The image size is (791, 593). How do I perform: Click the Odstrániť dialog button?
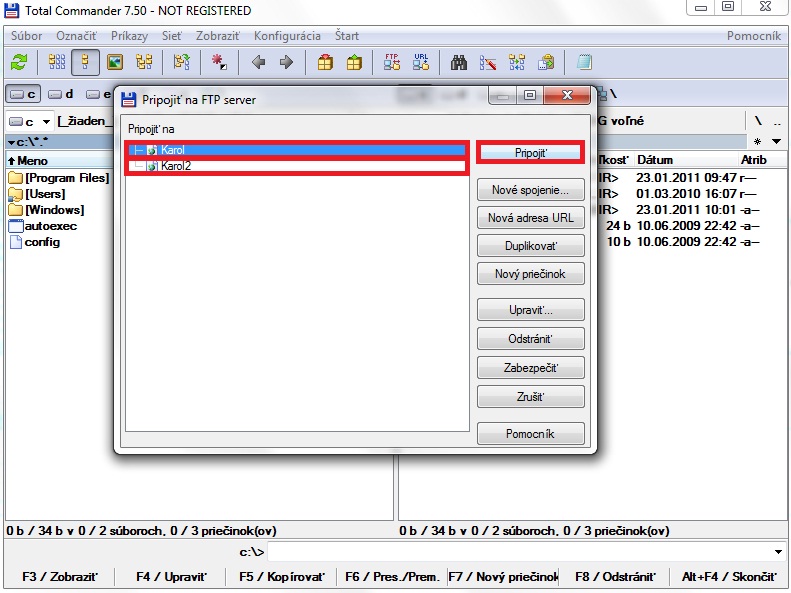click(x=531, y=339)
